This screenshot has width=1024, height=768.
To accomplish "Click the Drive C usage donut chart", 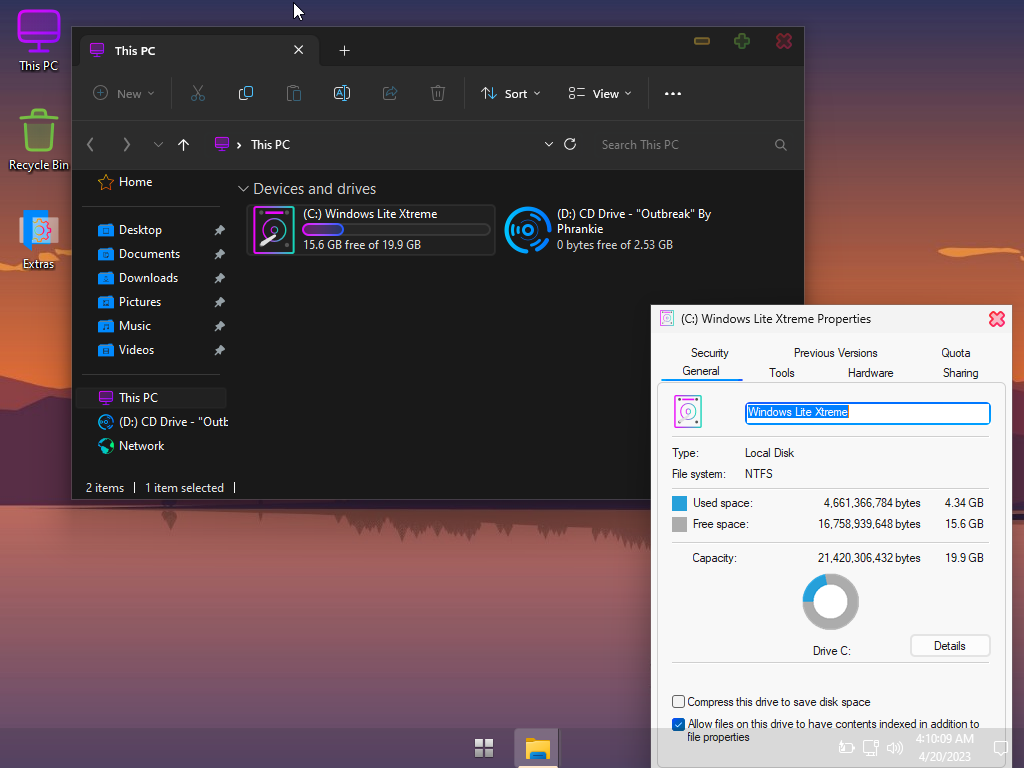I will pyautogui.click(x=830, y=601).
